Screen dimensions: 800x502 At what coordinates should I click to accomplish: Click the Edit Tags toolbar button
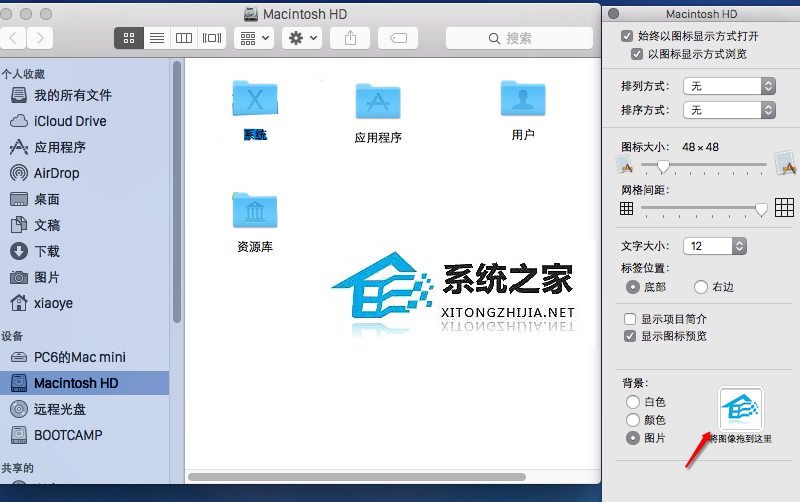pyautogui.click(x=397, y=38)
